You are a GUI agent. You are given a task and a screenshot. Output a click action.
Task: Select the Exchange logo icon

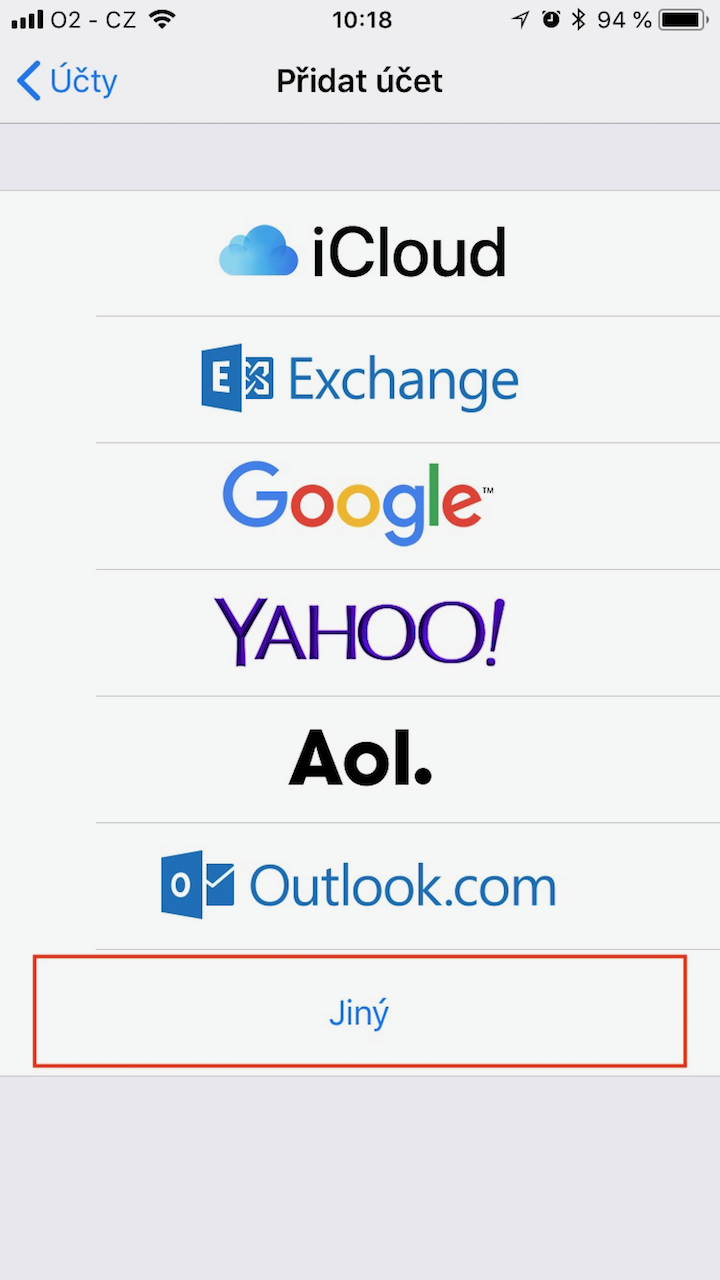click(237, 379)
